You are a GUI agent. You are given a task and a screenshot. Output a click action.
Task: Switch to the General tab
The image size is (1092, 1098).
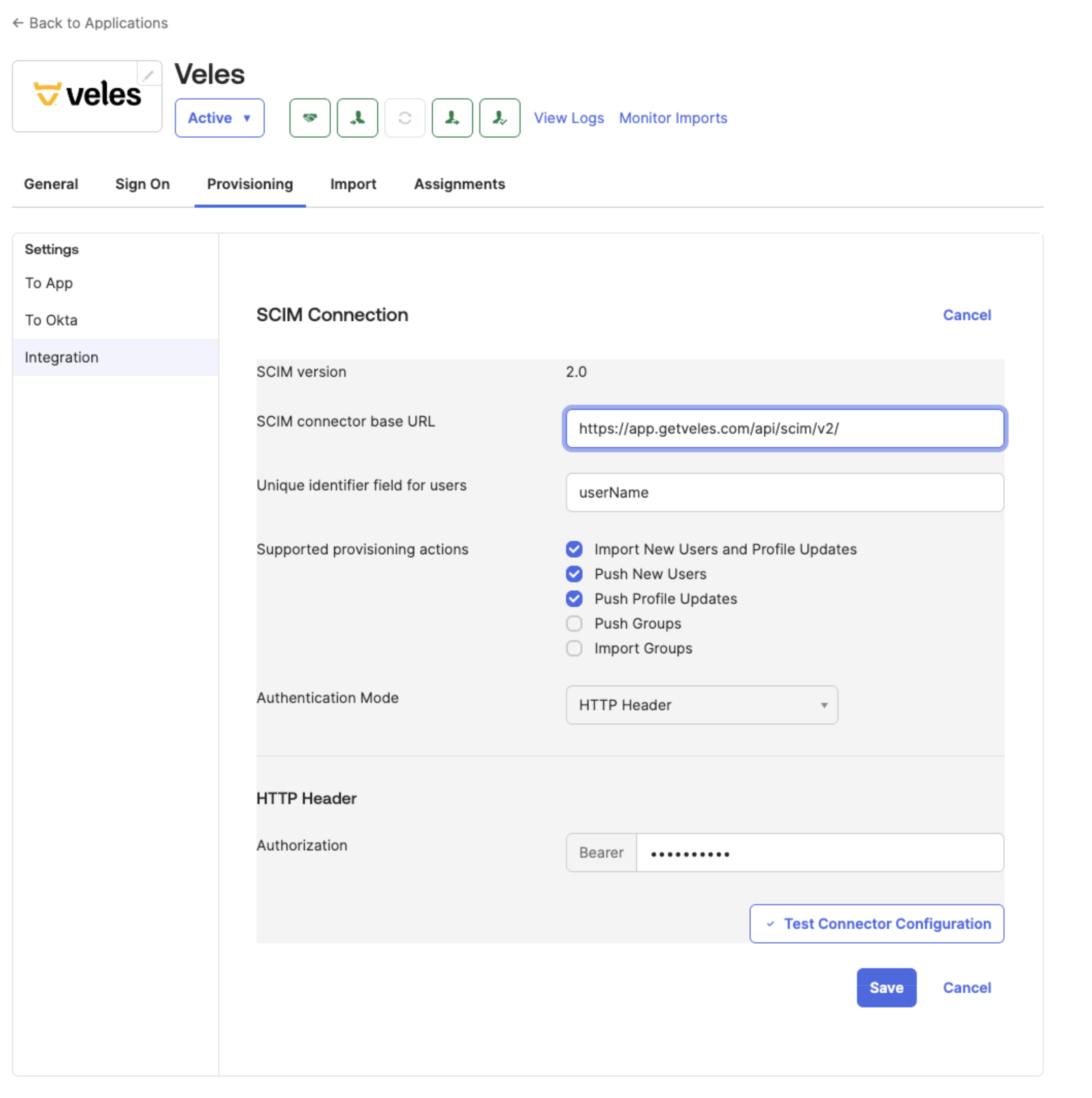[51, 184]
